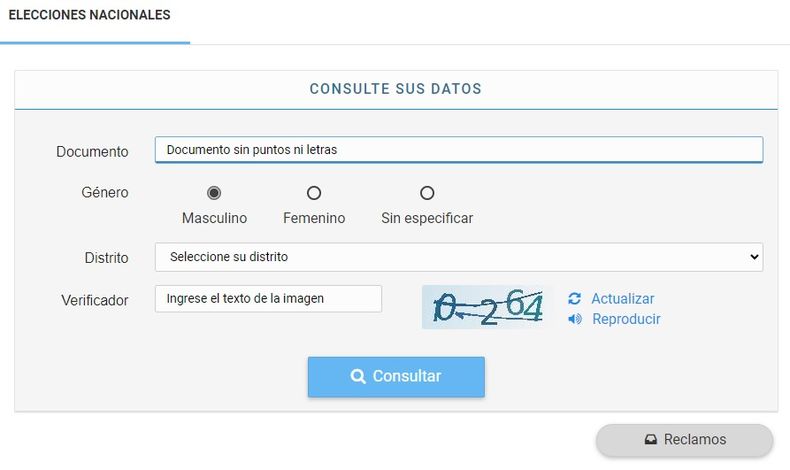Open the Distrito dropdown list
790x470 pixels.
point(458,257)
